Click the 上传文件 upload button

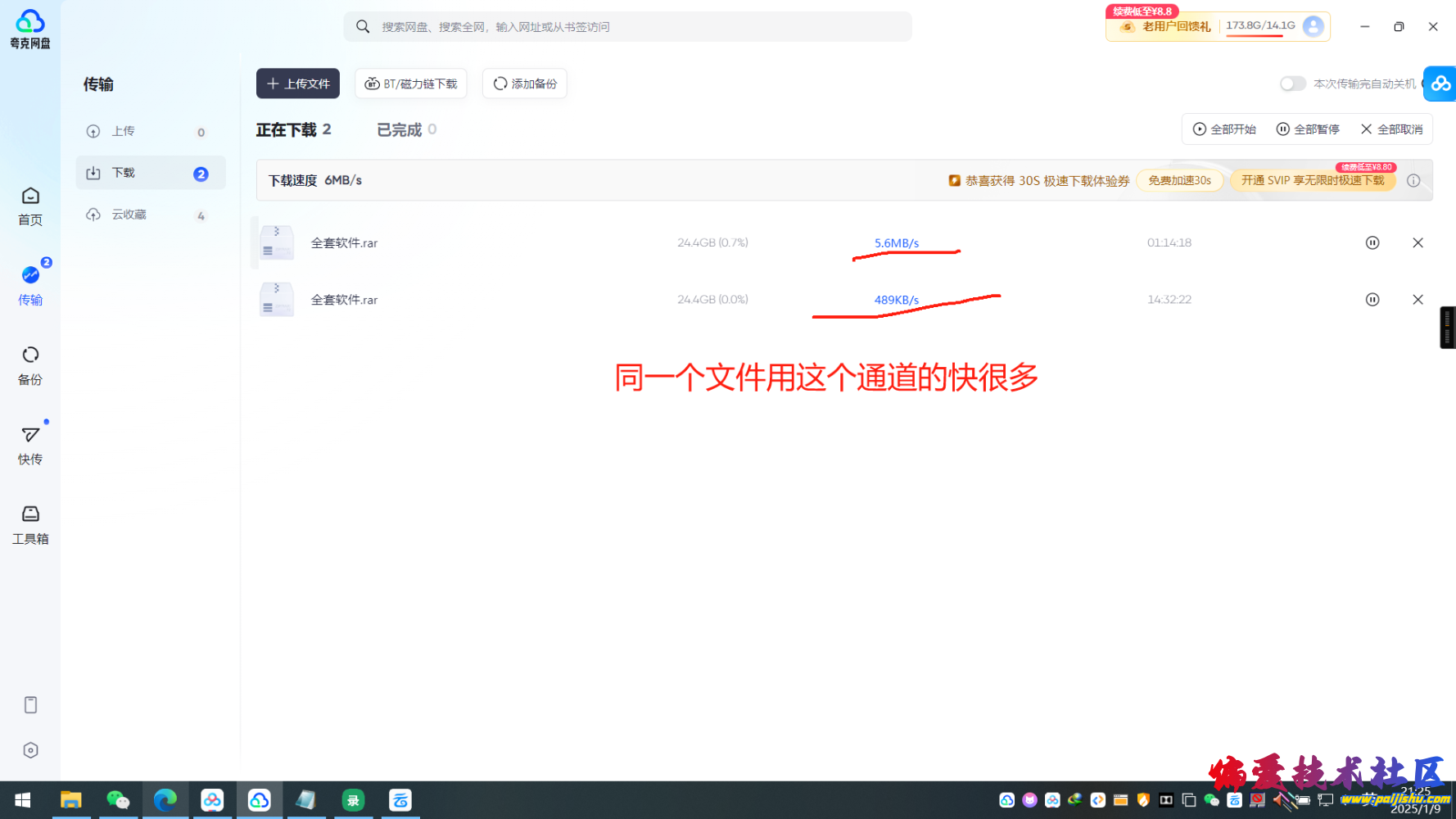(297, 83)
